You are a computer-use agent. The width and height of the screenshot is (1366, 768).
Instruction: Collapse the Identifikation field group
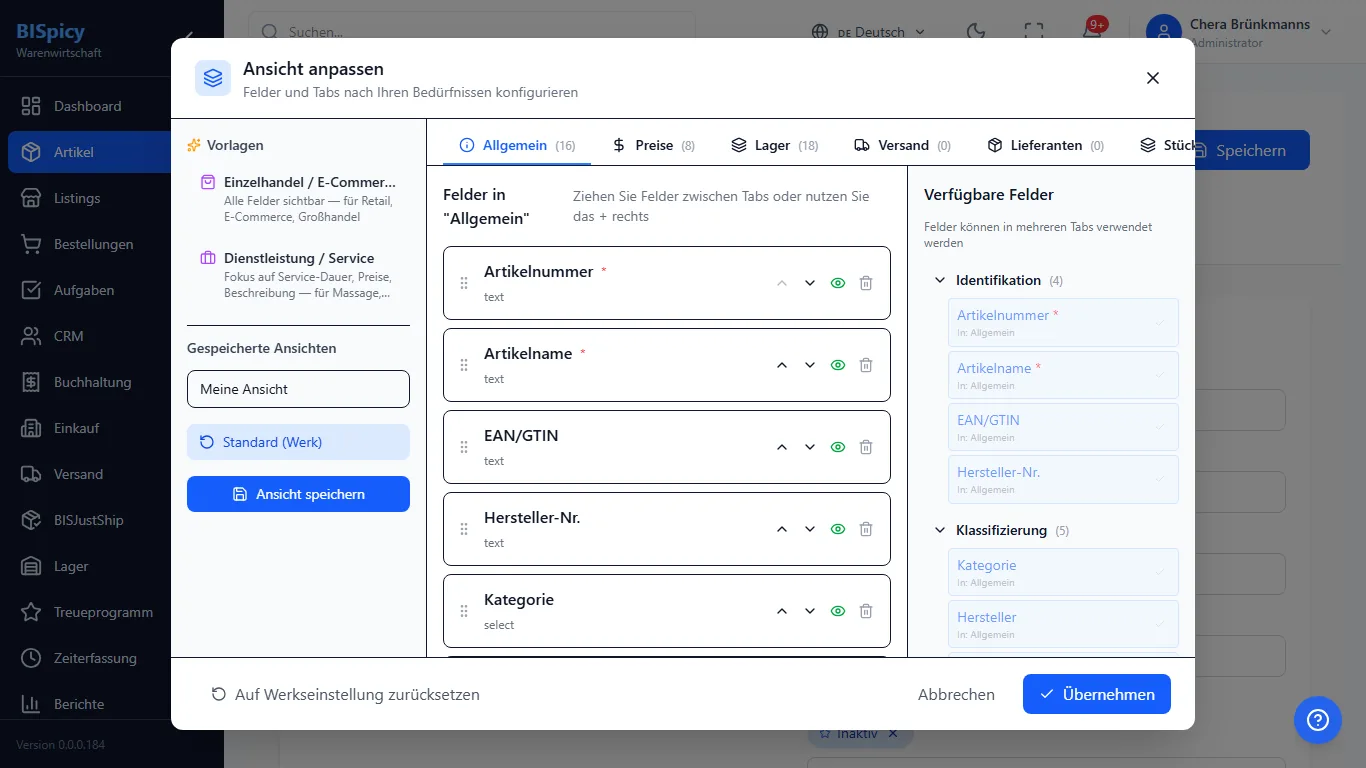(939, 280)
